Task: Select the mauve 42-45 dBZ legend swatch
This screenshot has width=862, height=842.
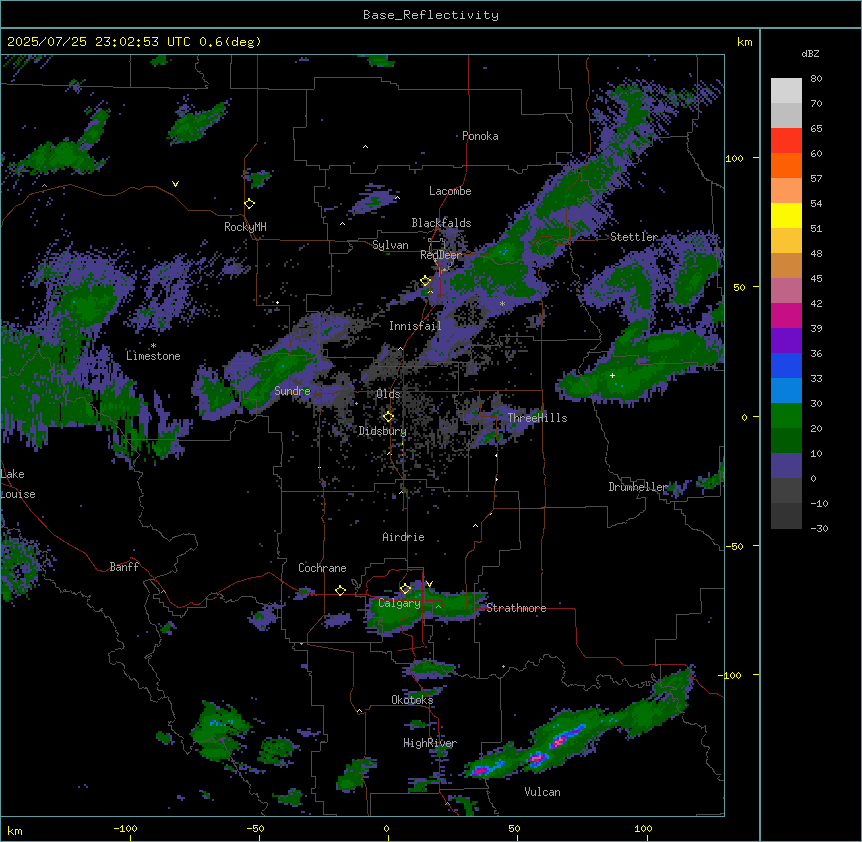Action: click(786, 291)
